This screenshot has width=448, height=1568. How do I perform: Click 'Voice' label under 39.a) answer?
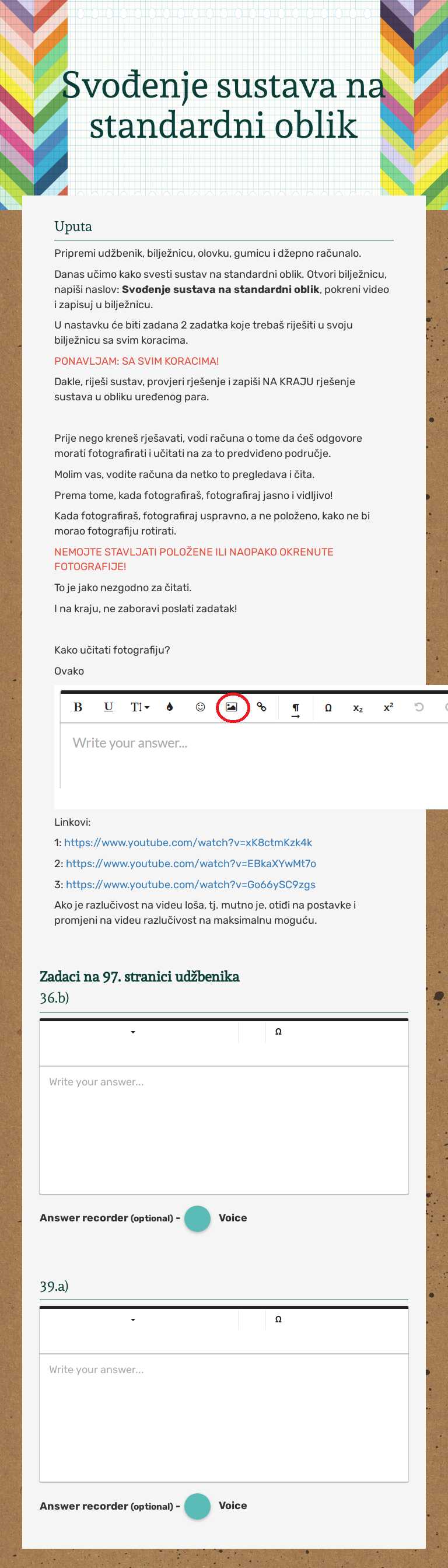point(233,1506)
